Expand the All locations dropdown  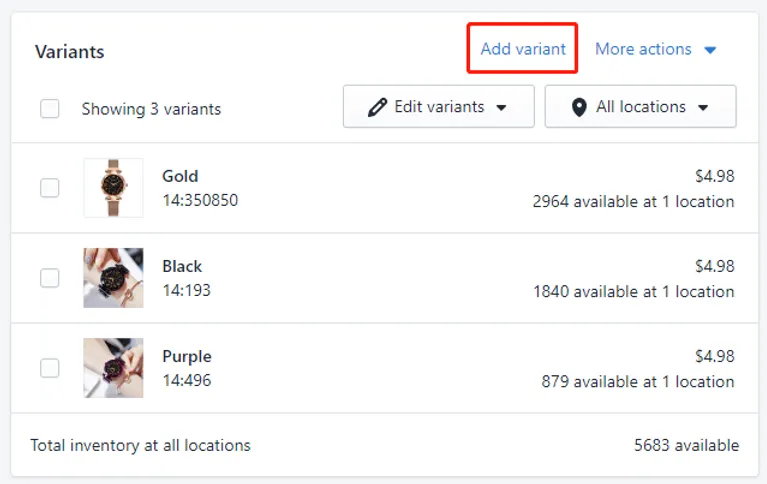(640, 107)
